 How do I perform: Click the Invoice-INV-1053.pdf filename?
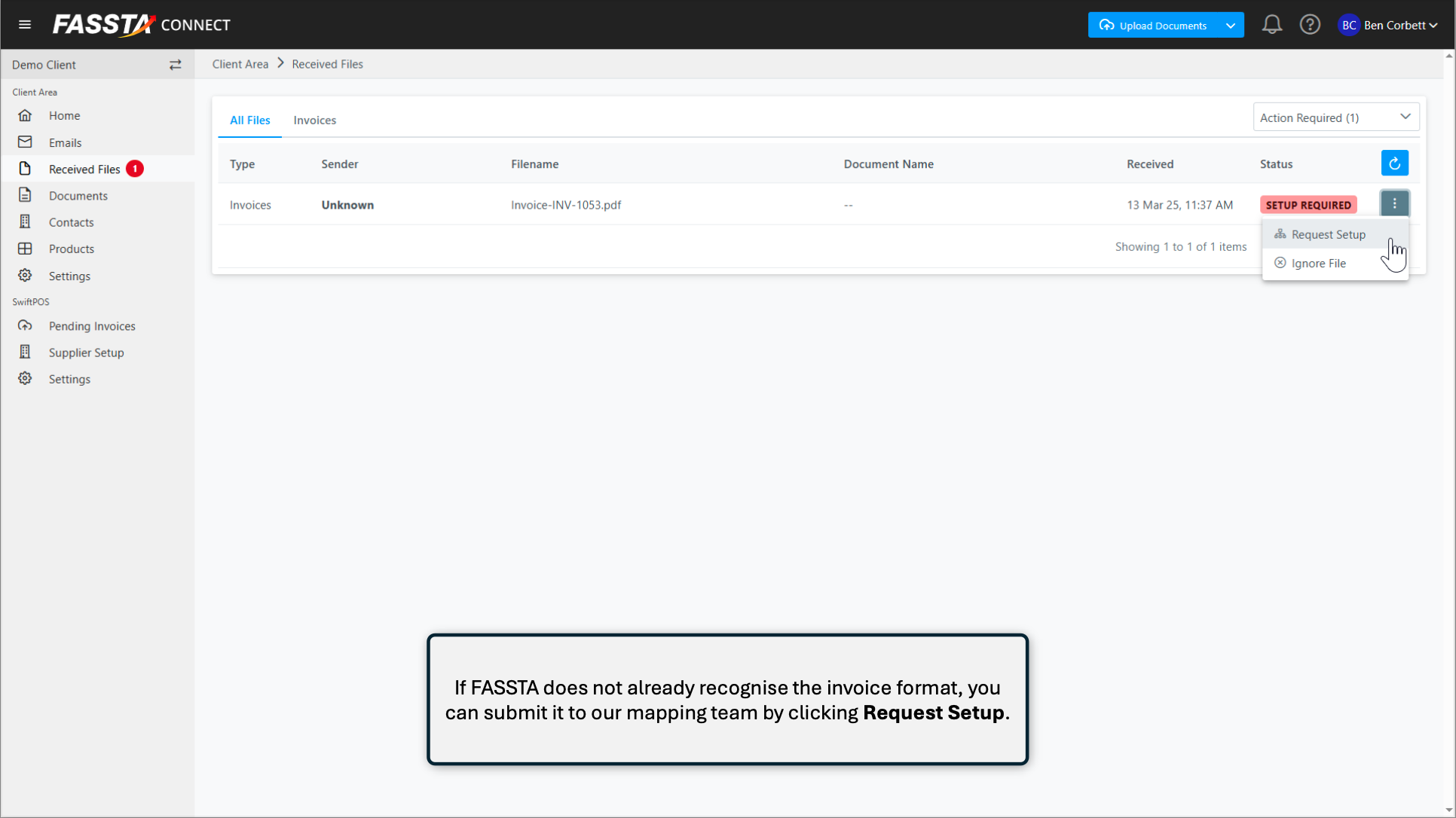click(566, 205)
